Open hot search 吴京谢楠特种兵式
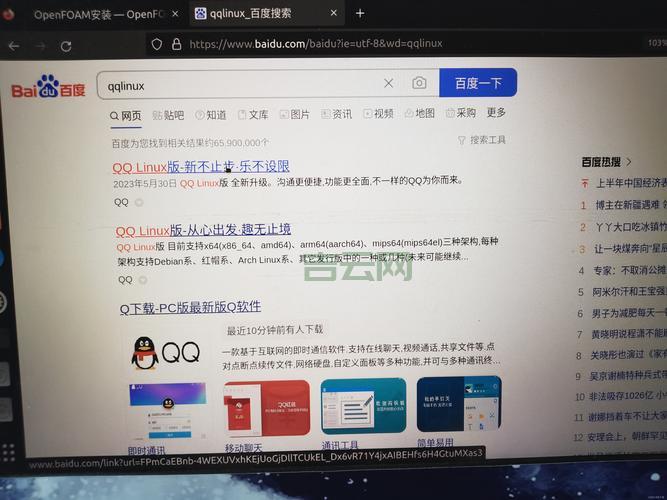Image resolution: width=667 pixels, height=500 pixels. tap(627, 376)
